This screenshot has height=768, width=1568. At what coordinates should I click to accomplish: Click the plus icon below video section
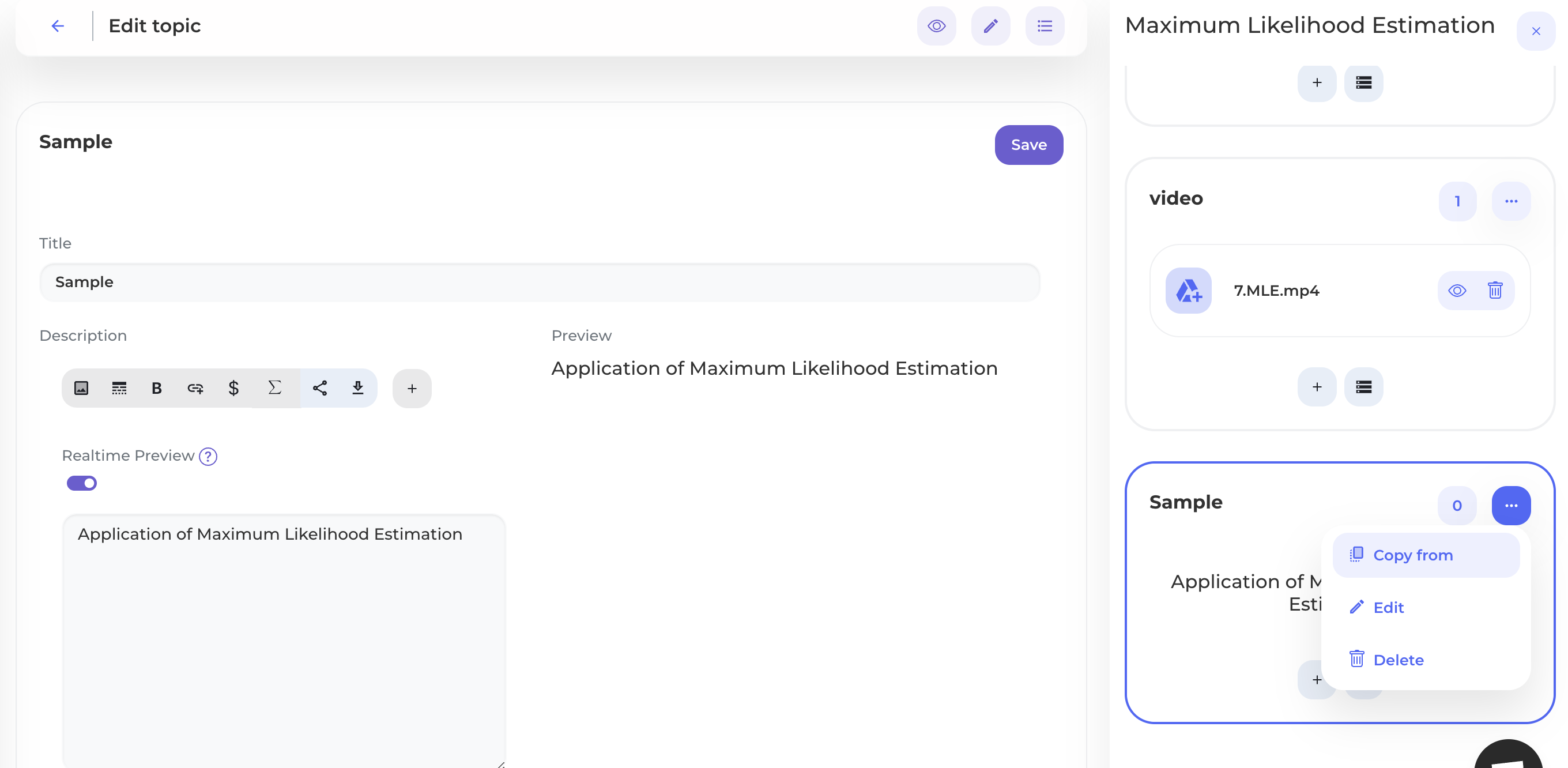[x=1318, y=387]
